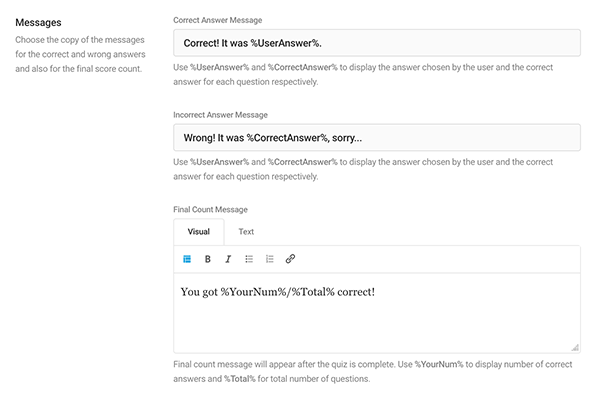Click the Final Count Message label
This screenshot has width=600, height=407.
(211, 209)
